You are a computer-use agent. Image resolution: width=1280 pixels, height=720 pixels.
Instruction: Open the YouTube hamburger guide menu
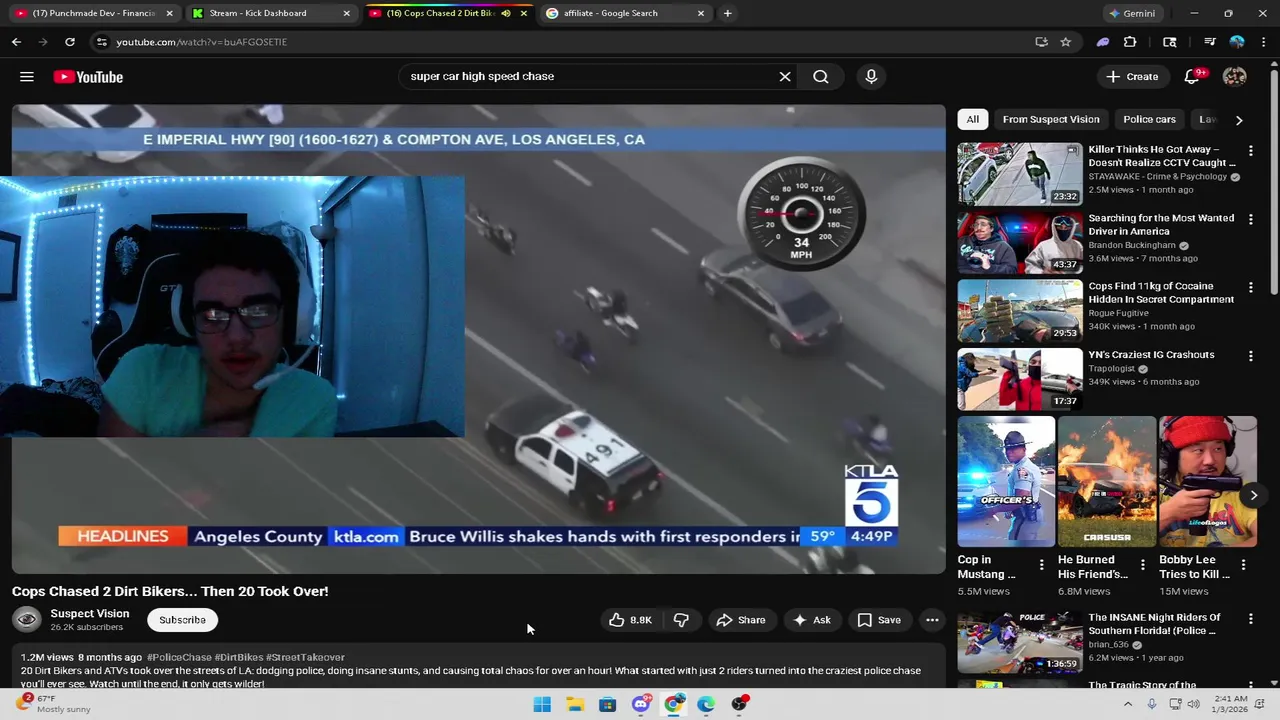[27, 77]
